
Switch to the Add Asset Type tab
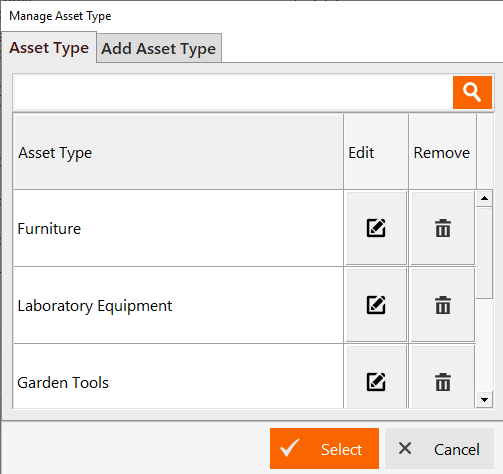pos(159,48)
